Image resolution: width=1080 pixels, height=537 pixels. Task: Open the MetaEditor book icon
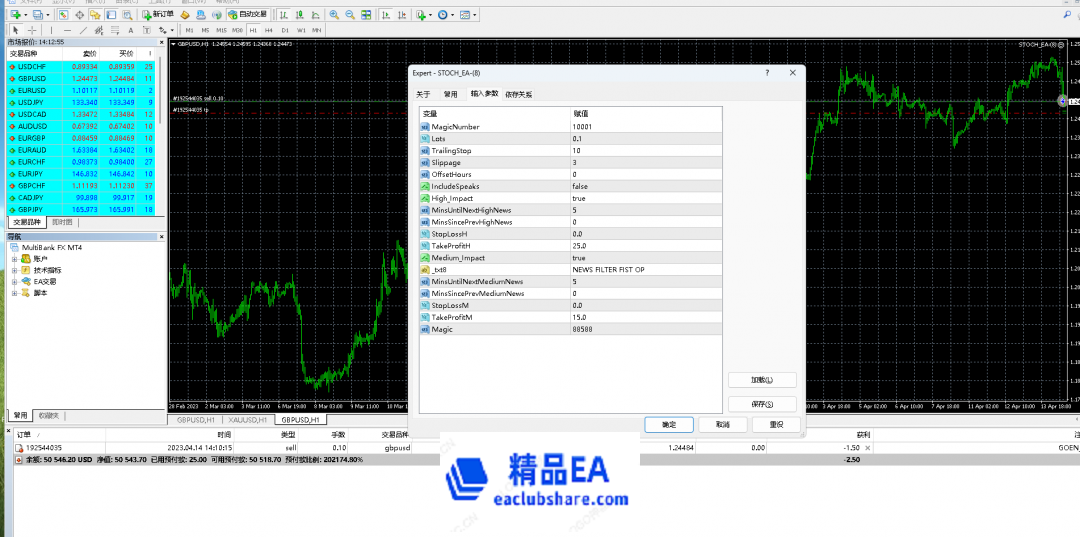185,14
